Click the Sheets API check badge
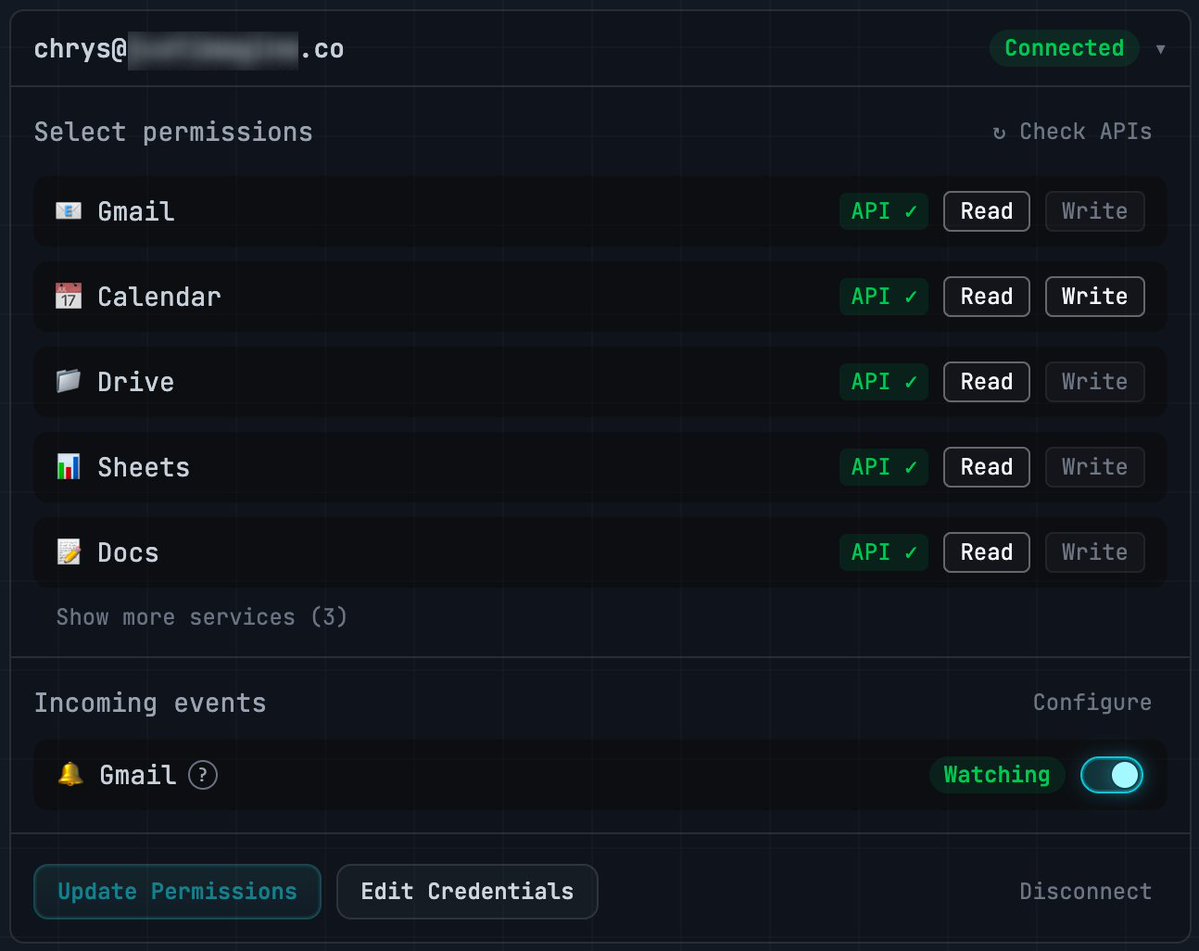1199x951 pixels. pyautogui.click(x=884, y=466)
